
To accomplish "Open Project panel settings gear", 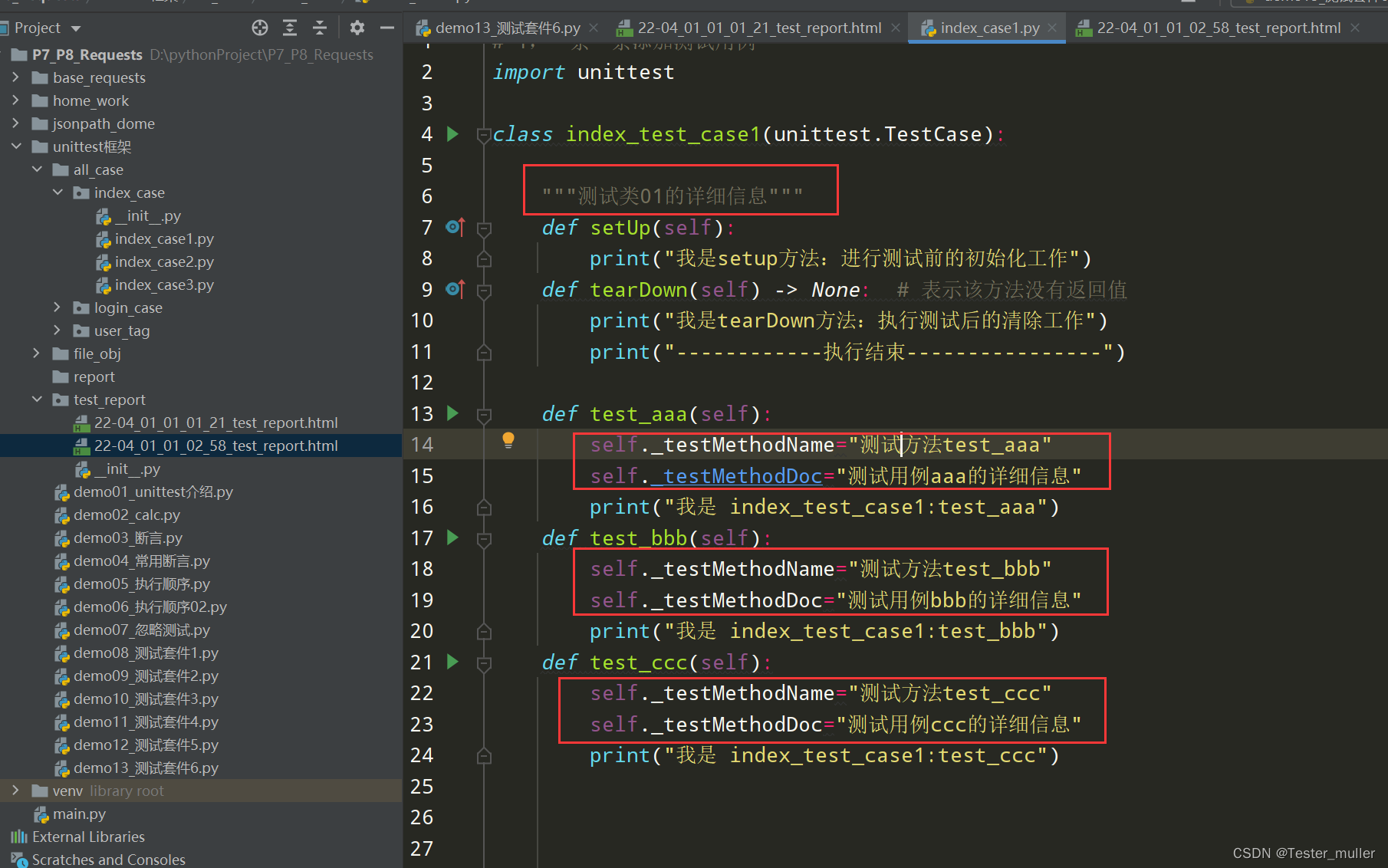I will (x=357, y=28).
